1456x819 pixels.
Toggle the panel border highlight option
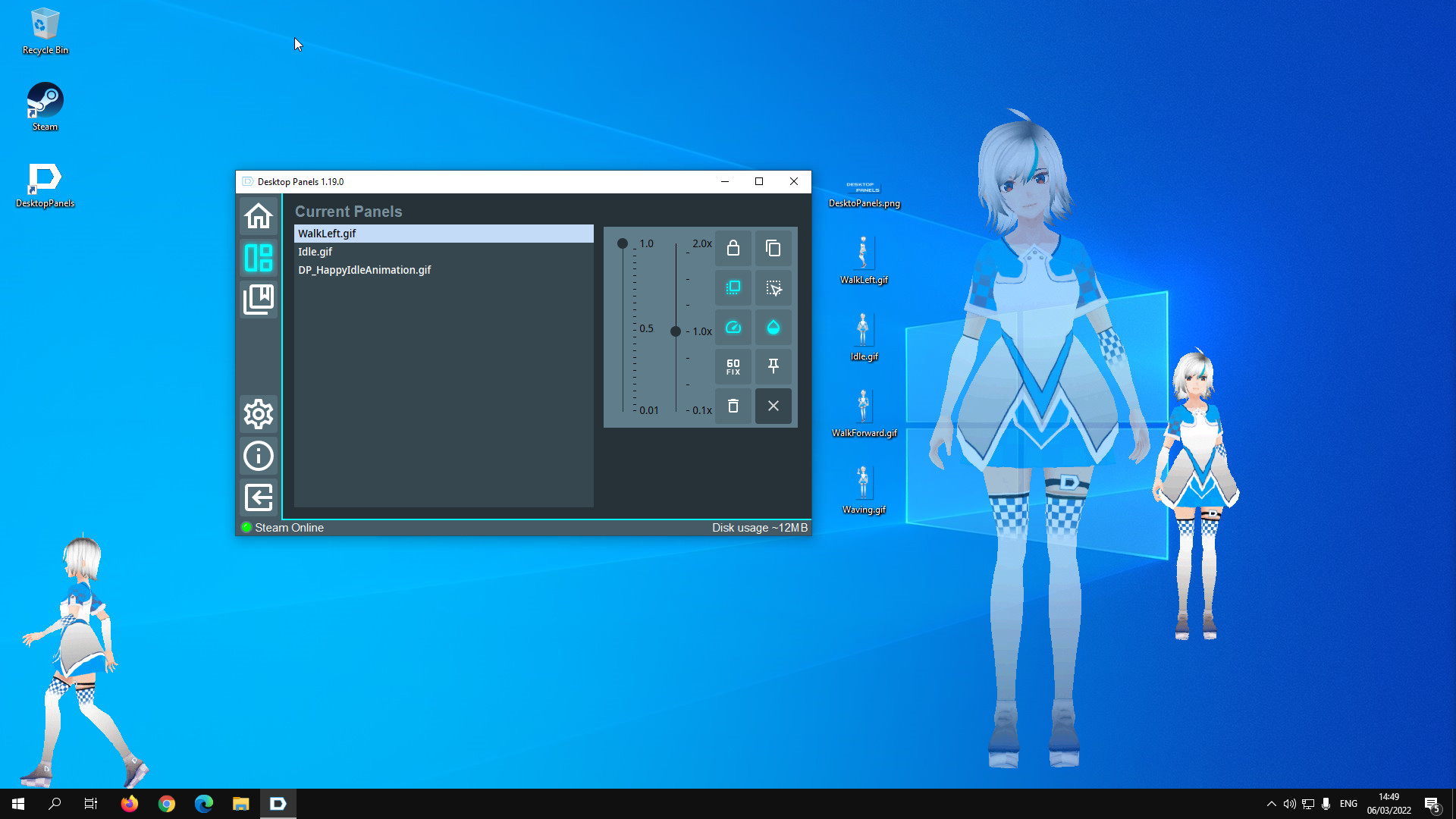(733, 287)
